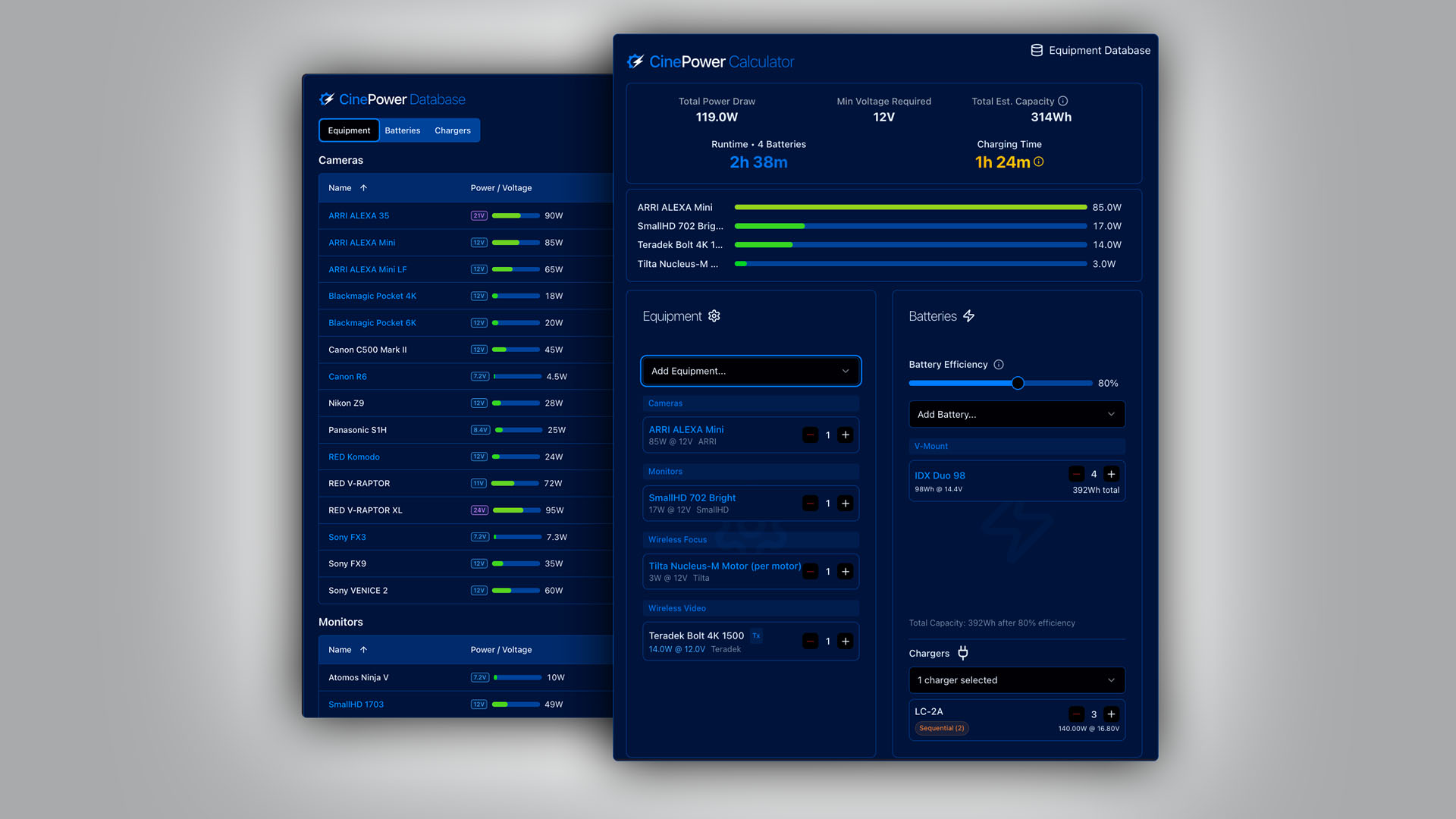This screenshot has height=819, width=1456.
Task: Click the V-Mount category header
Action: click(1017, 447)
